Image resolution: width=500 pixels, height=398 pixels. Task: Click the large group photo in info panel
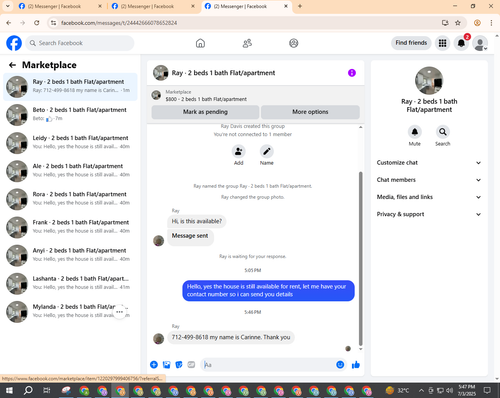pos(429,81)
